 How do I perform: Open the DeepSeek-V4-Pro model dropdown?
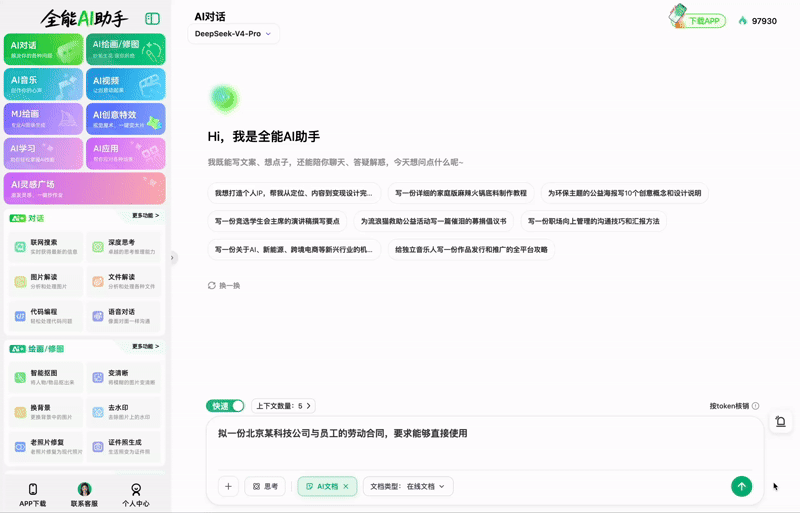[x=233, y=34]
